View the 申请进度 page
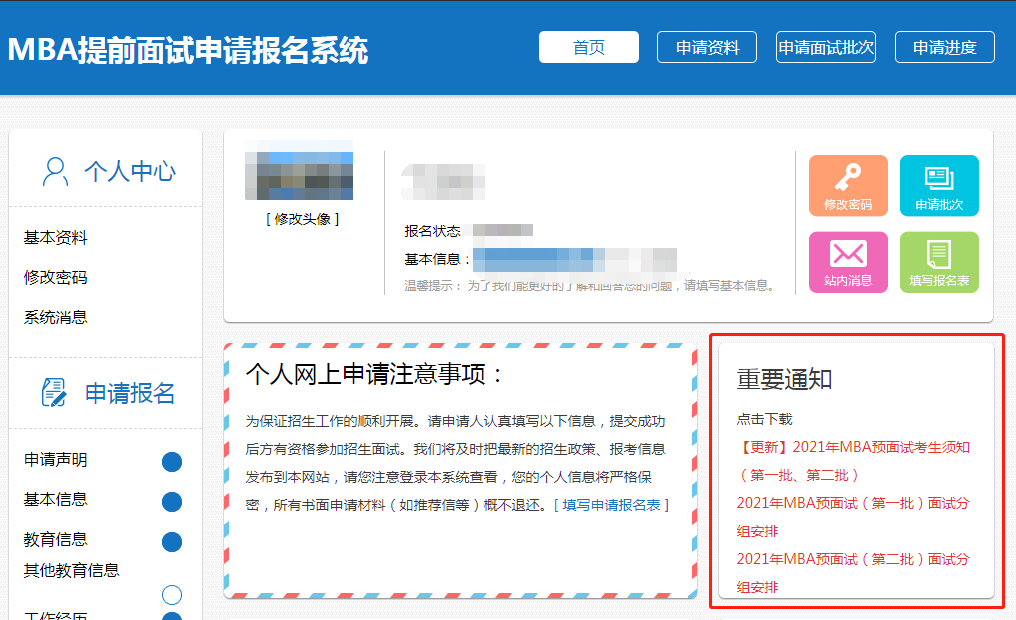This screenshot has height=620, width=1016. [x=945, y=47]
